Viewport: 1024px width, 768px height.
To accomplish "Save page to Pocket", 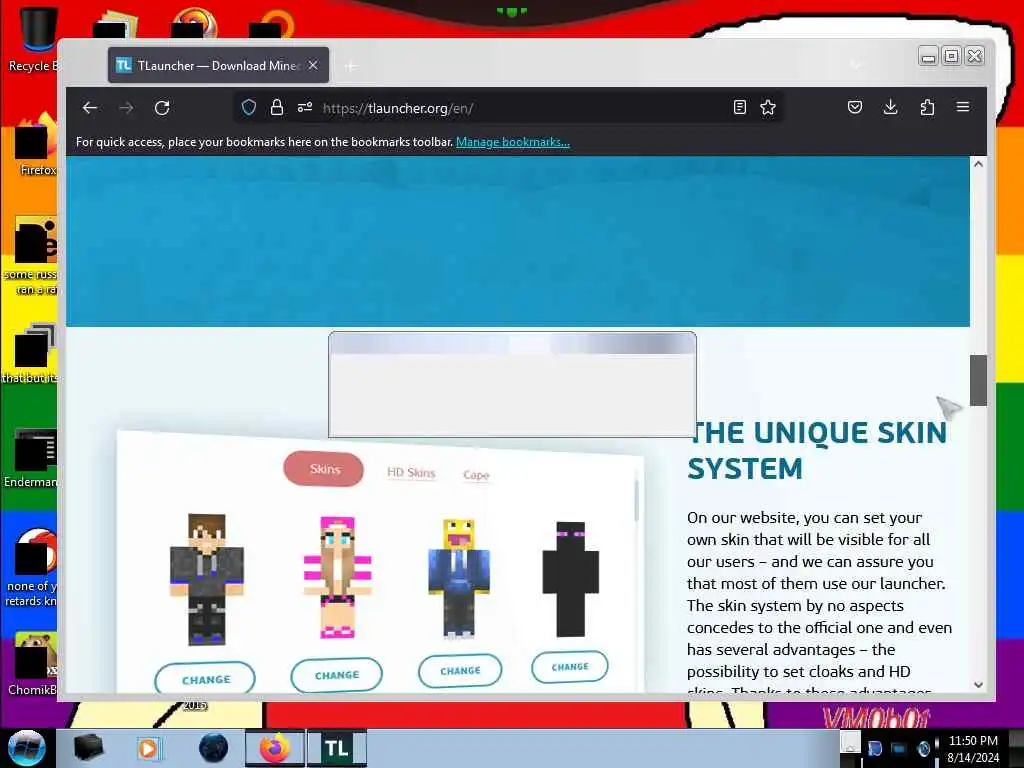I will pyautogui.click(x=855, y=107).
